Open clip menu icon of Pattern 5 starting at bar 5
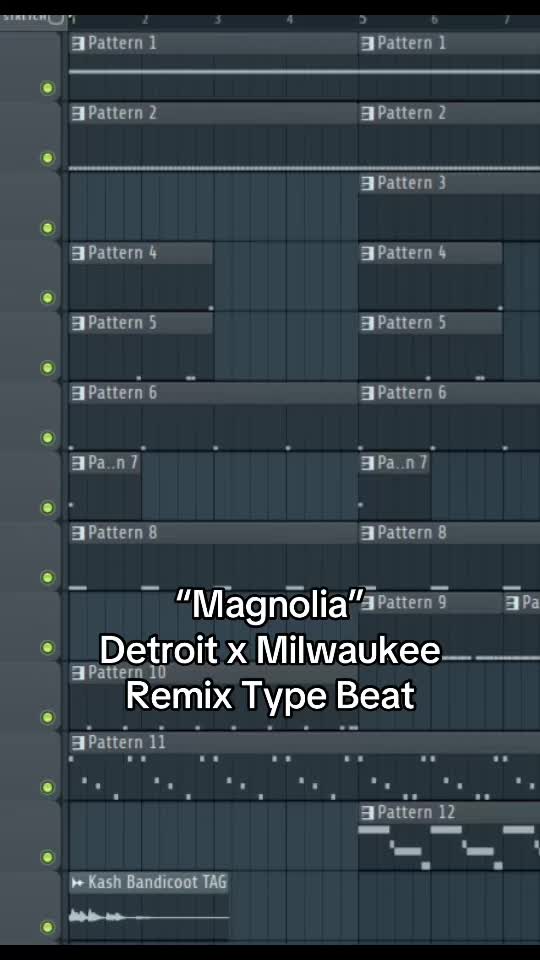The width and height of the screenshot is (540, 960). 367,323
